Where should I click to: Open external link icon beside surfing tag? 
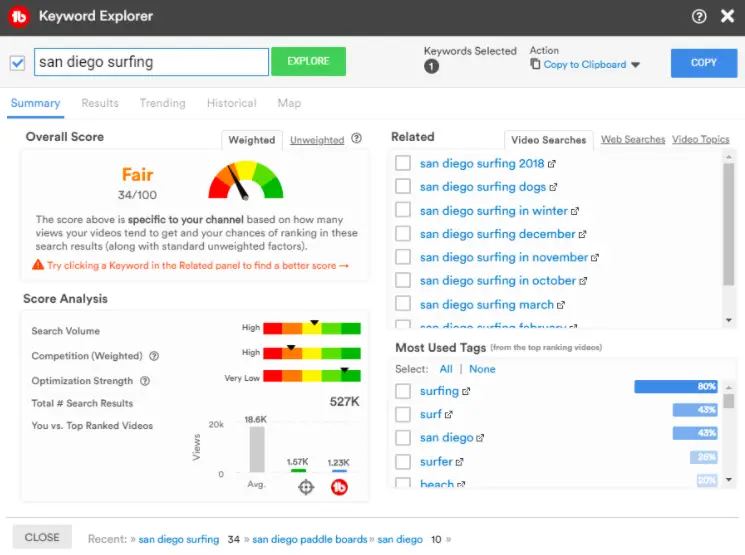coord(467,392)
